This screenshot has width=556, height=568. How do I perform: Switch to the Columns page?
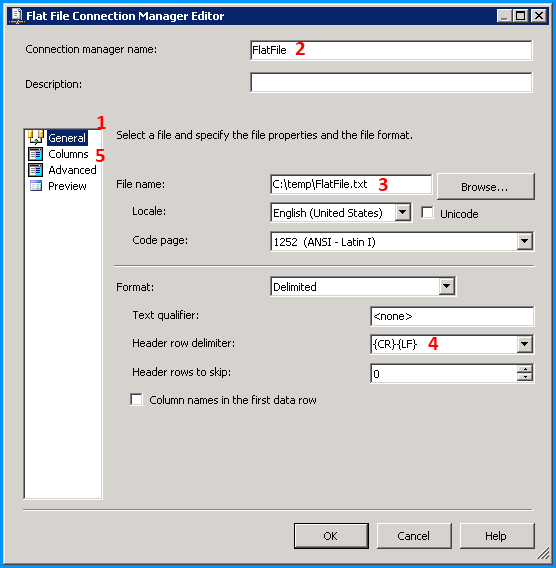[x=68, y=154]
